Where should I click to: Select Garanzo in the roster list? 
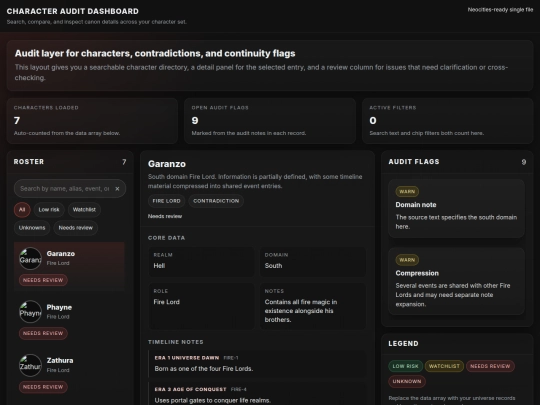[69, 267]
